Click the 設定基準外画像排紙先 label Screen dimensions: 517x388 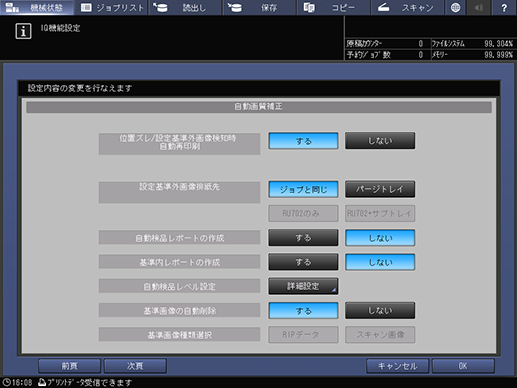click(x=179, y=192)
